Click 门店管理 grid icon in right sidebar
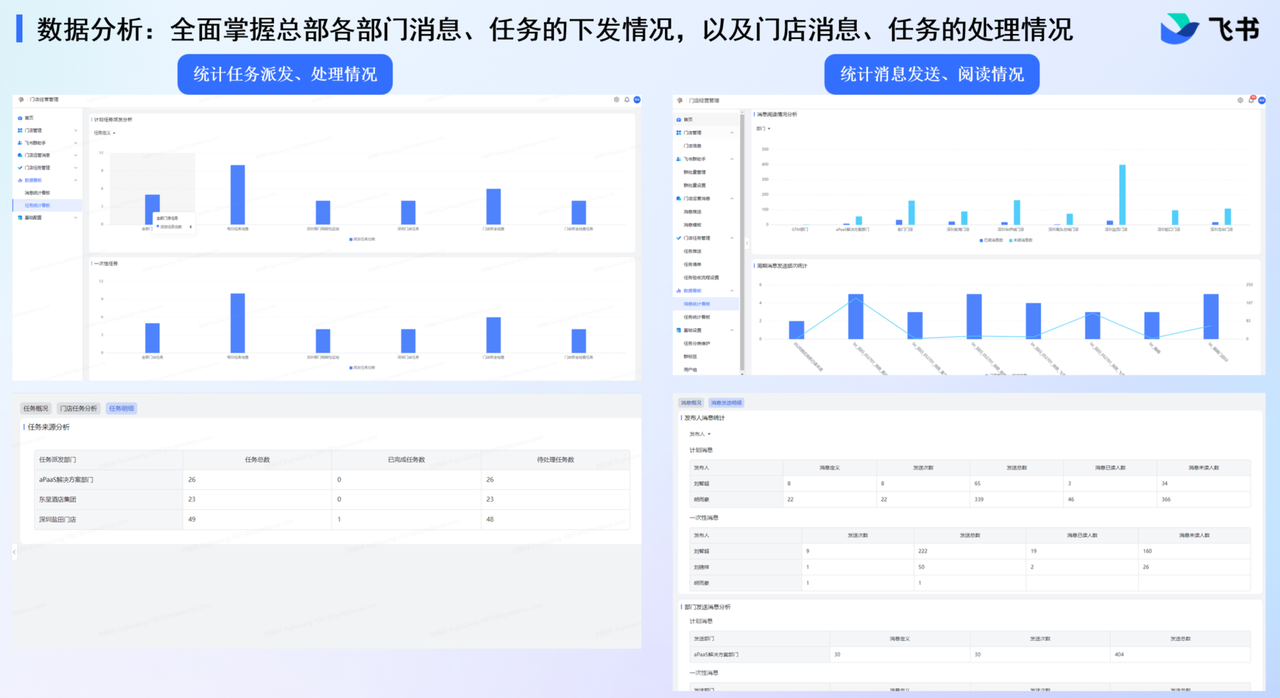Image resolution: width=1280 pixels, height=698 pixels. tap(679, 132)
